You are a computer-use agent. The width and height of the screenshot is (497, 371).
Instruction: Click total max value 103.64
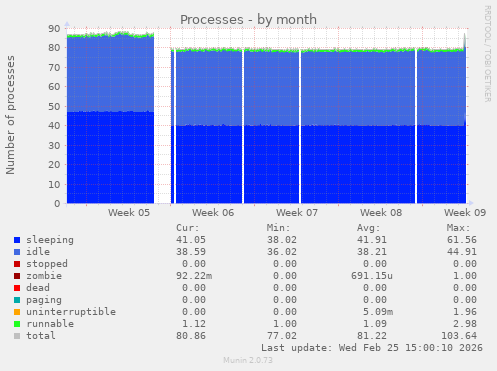(459, 336)
